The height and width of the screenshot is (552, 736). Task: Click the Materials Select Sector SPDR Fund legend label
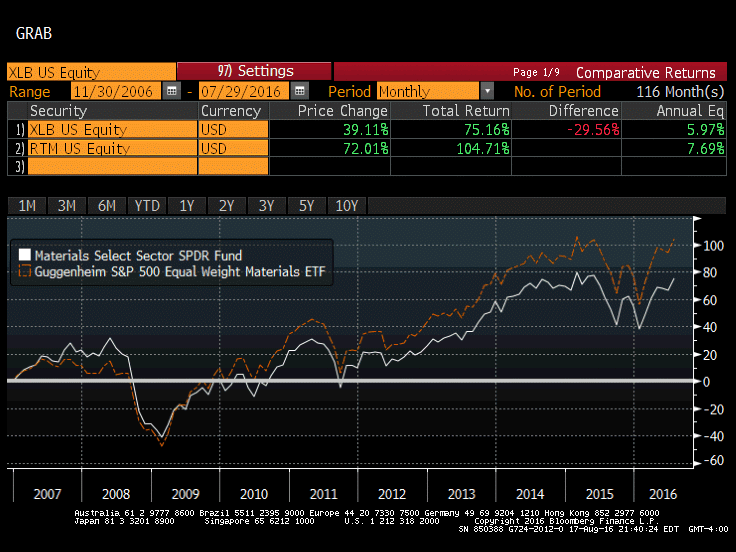pos(138,255)
